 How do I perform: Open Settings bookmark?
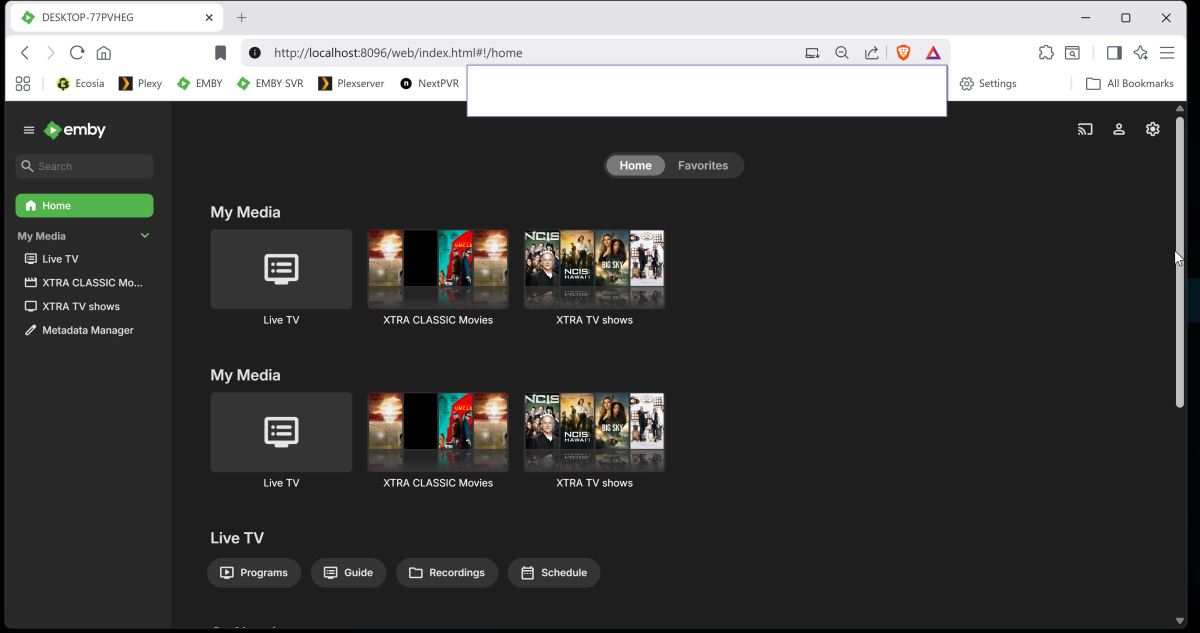[x=988, y=84]
